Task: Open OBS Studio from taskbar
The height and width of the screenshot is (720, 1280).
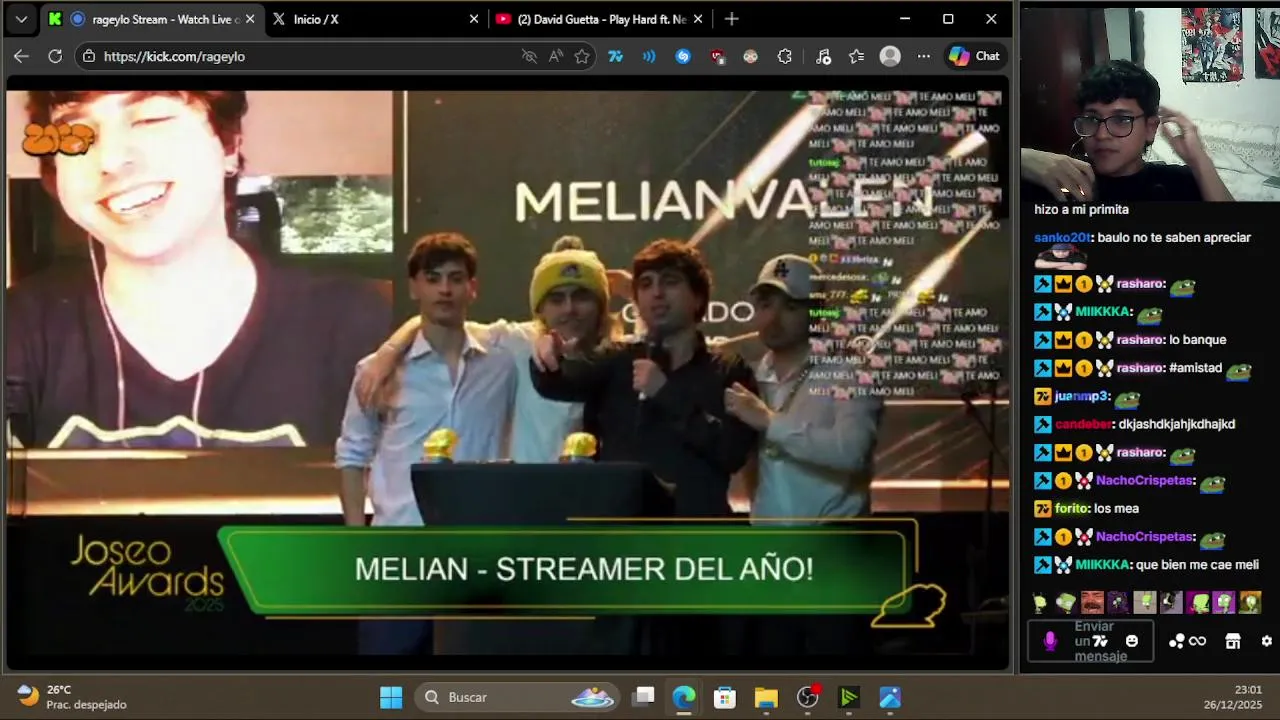Action: point(808,697)
